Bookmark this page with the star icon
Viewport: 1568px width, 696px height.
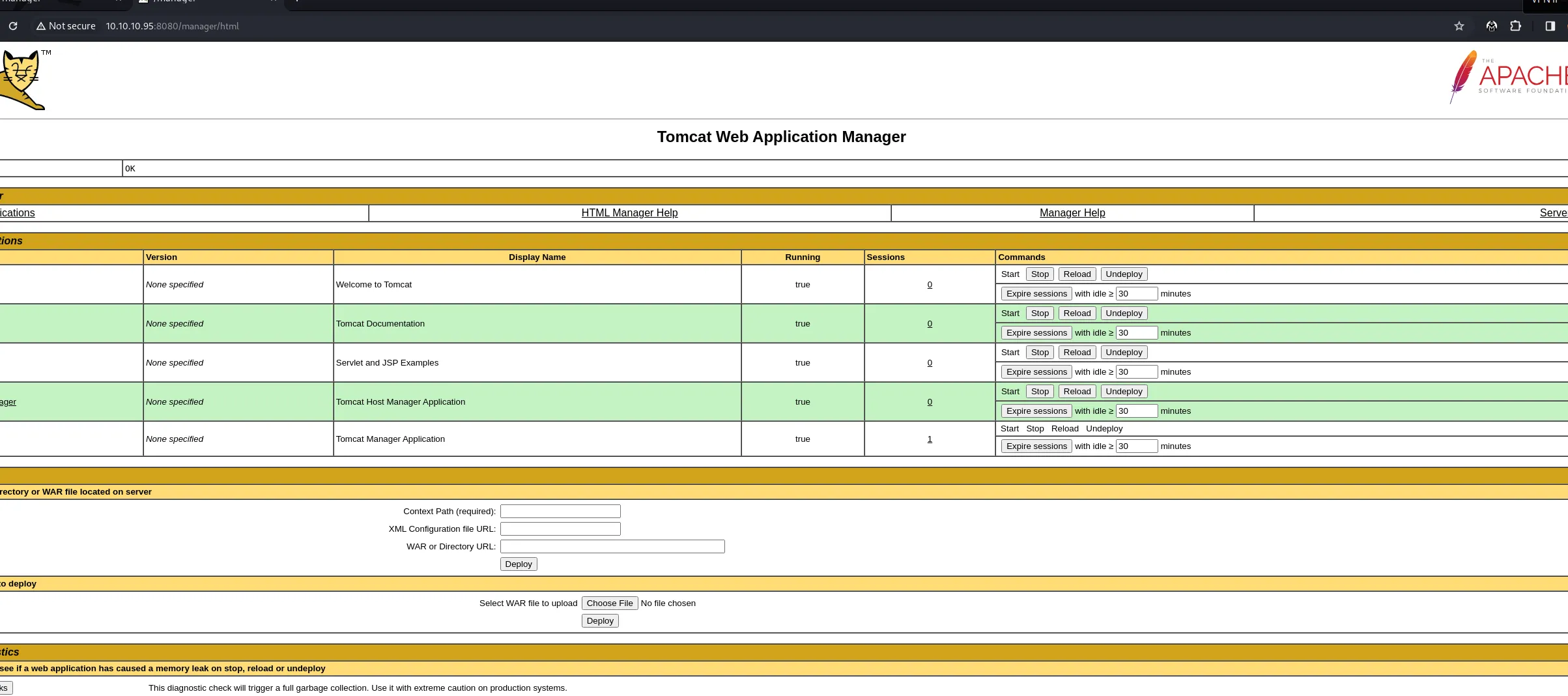[x=1459, y=26]
